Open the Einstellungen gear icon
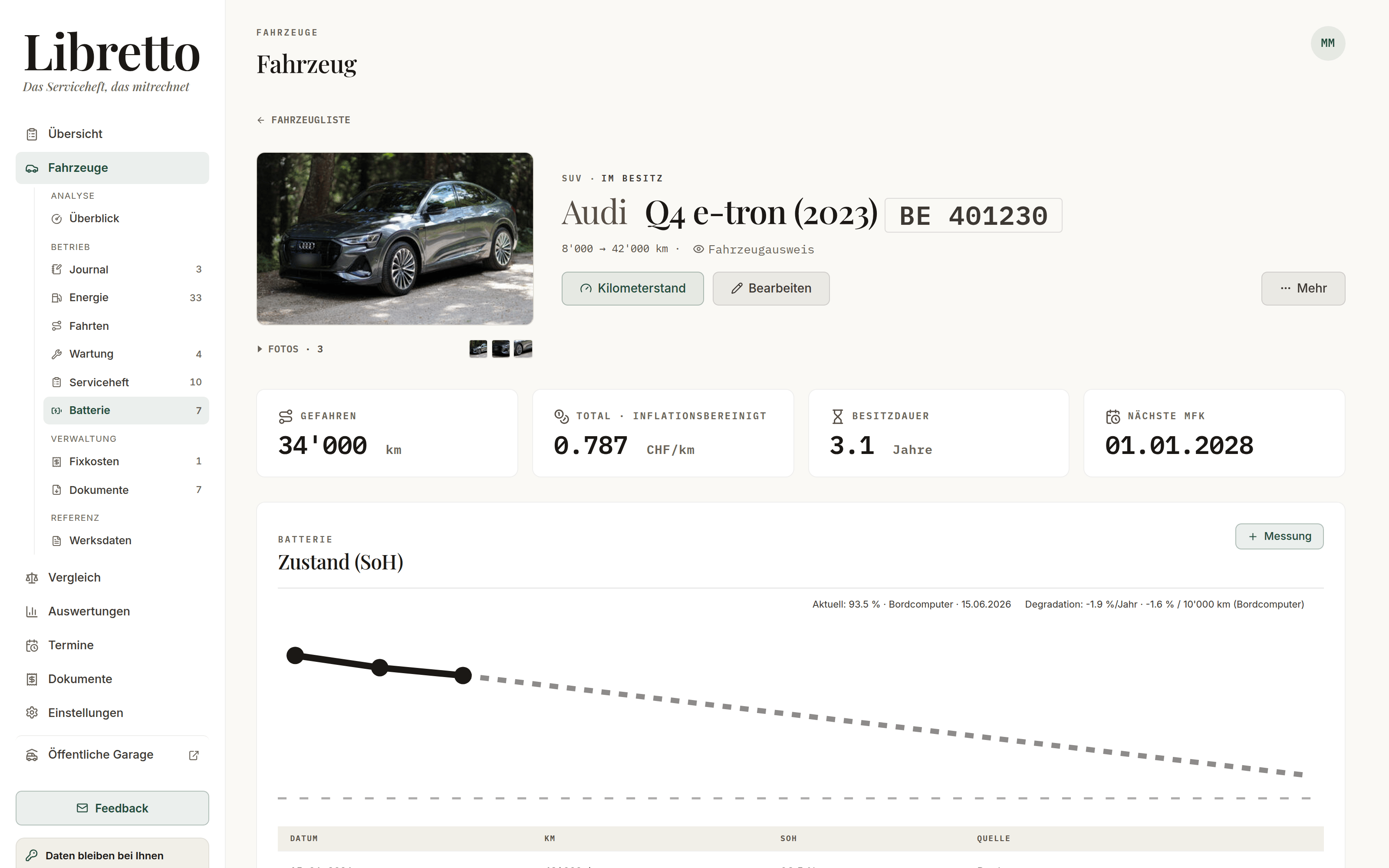The height and width of the screenshot is (868, 1389). (x=32, y=713)
